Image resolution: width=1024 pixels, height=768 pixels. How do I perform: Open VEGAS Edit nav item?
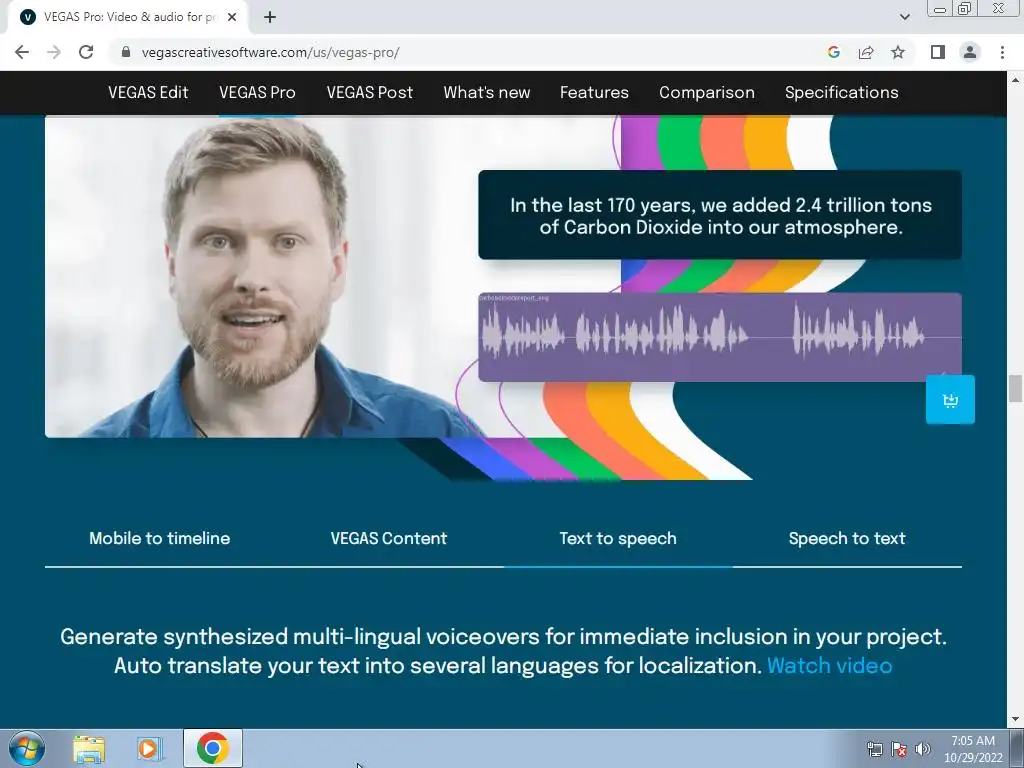pos(148,93)
